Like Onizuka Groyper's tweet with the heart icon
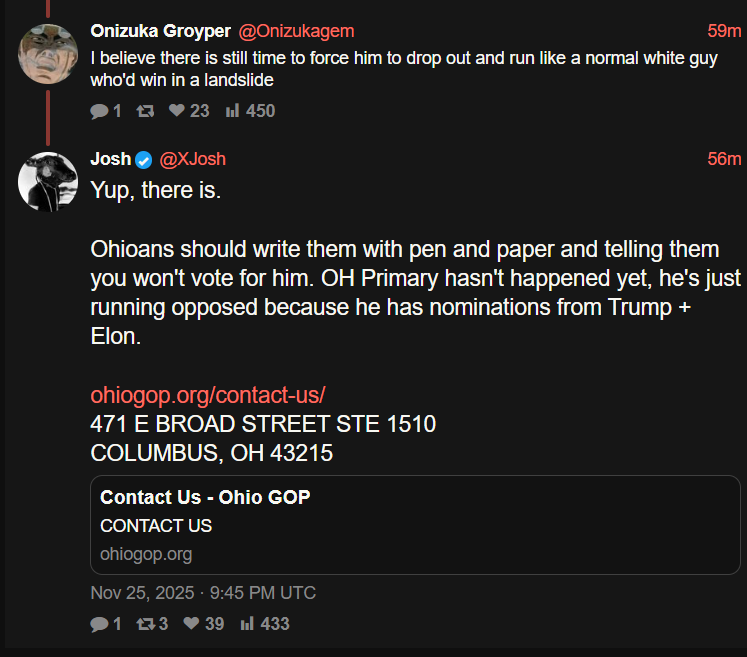The width and height of the screenshot is (747, 657). (x=177, y=111)
